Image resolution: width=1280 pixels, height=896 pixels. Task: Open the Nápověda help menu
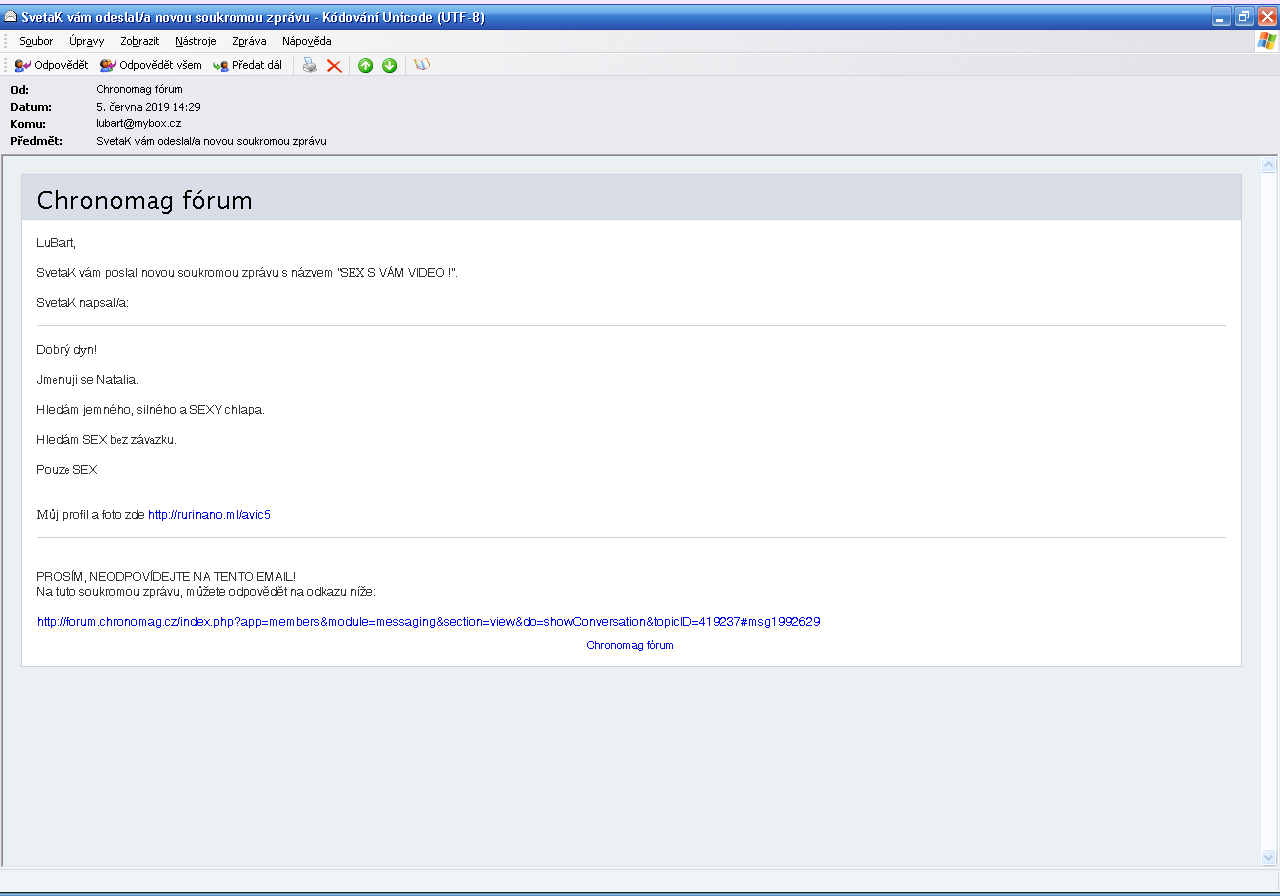[307, 41]
